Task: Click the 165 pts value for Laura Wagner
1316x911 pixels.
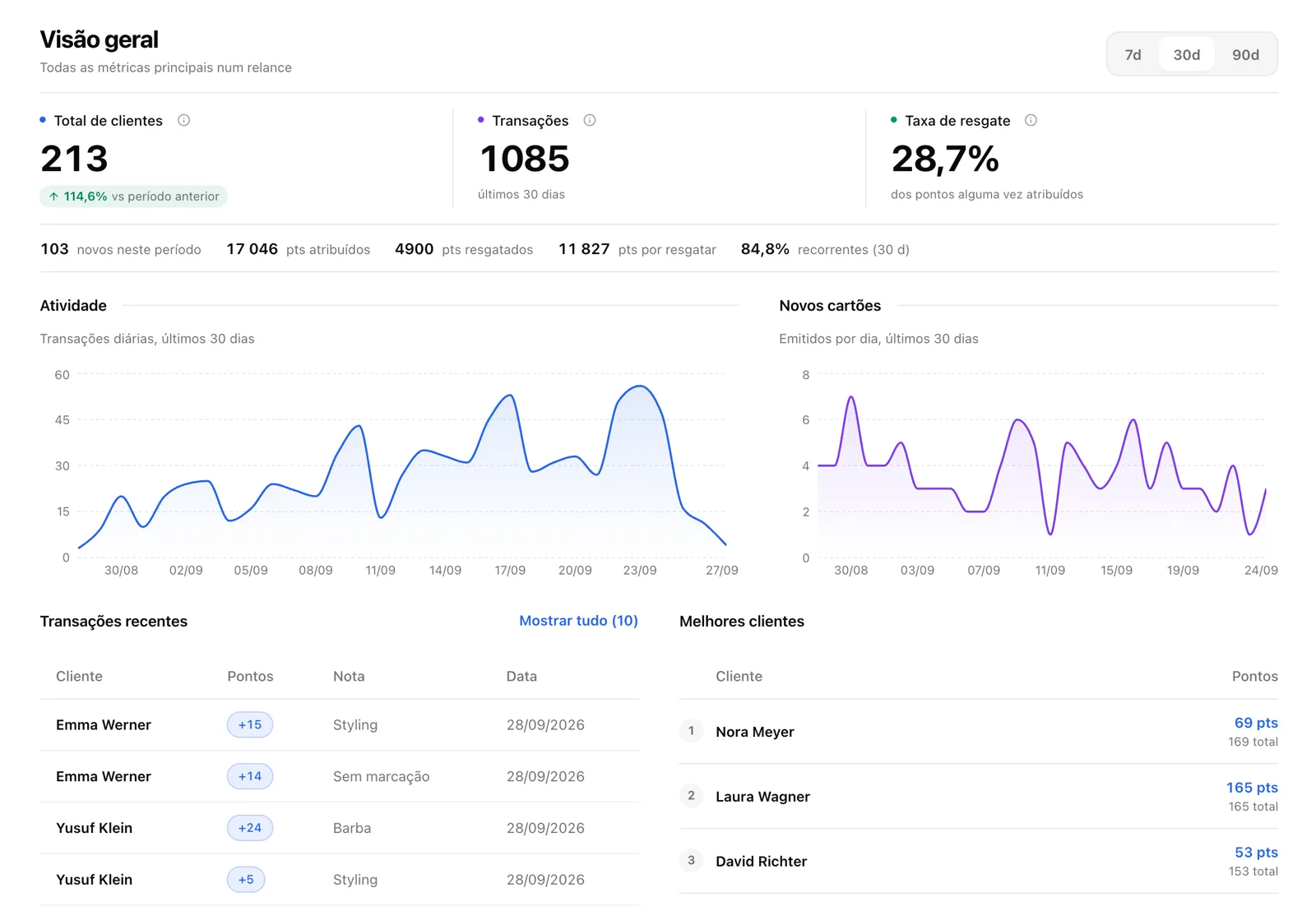Action: (x=1252, y=788)
